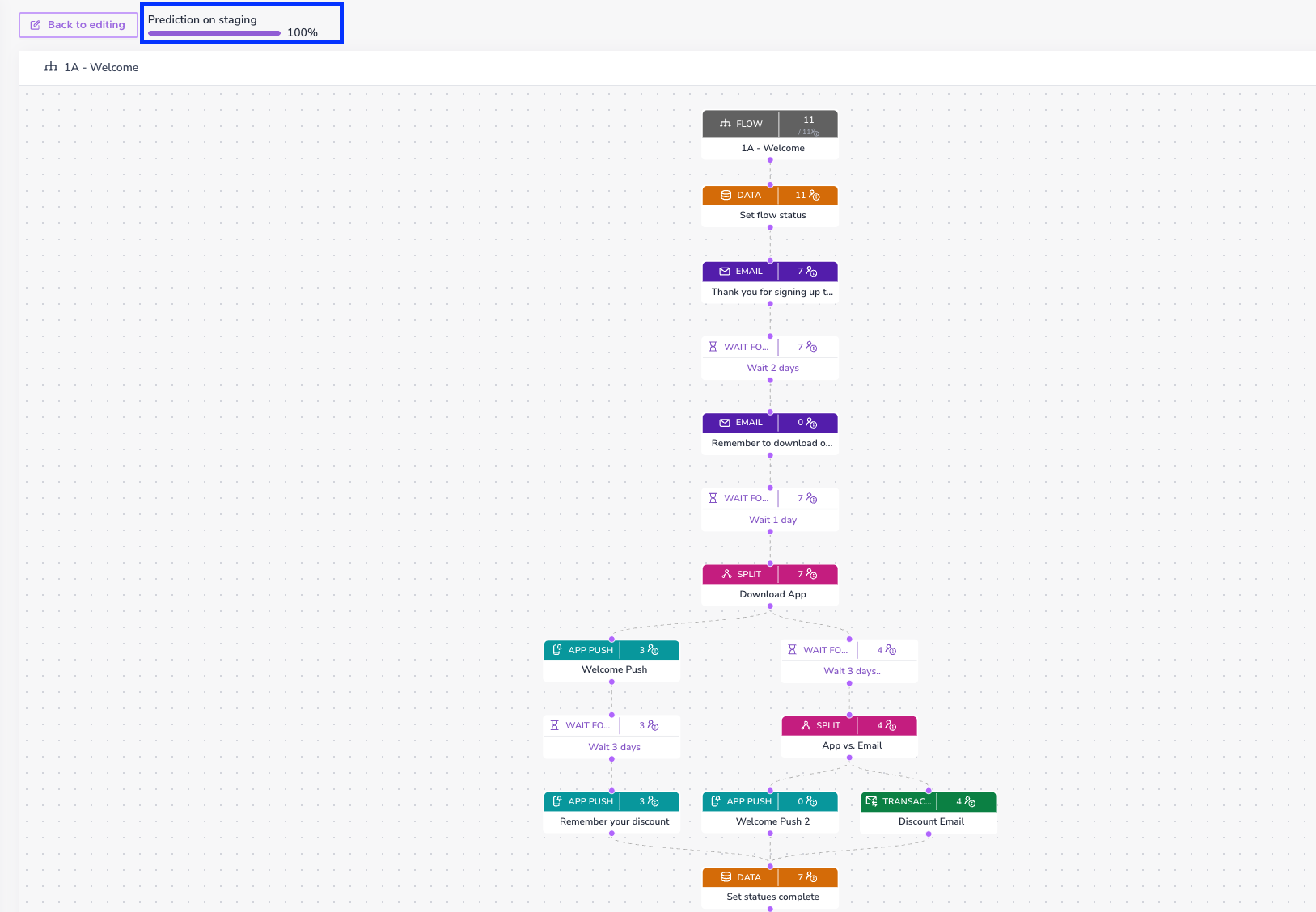Screen dimensions: 1316x912
Task: Click the flow icon next to 1A - Welcome title
Action: tap(51, 67)
